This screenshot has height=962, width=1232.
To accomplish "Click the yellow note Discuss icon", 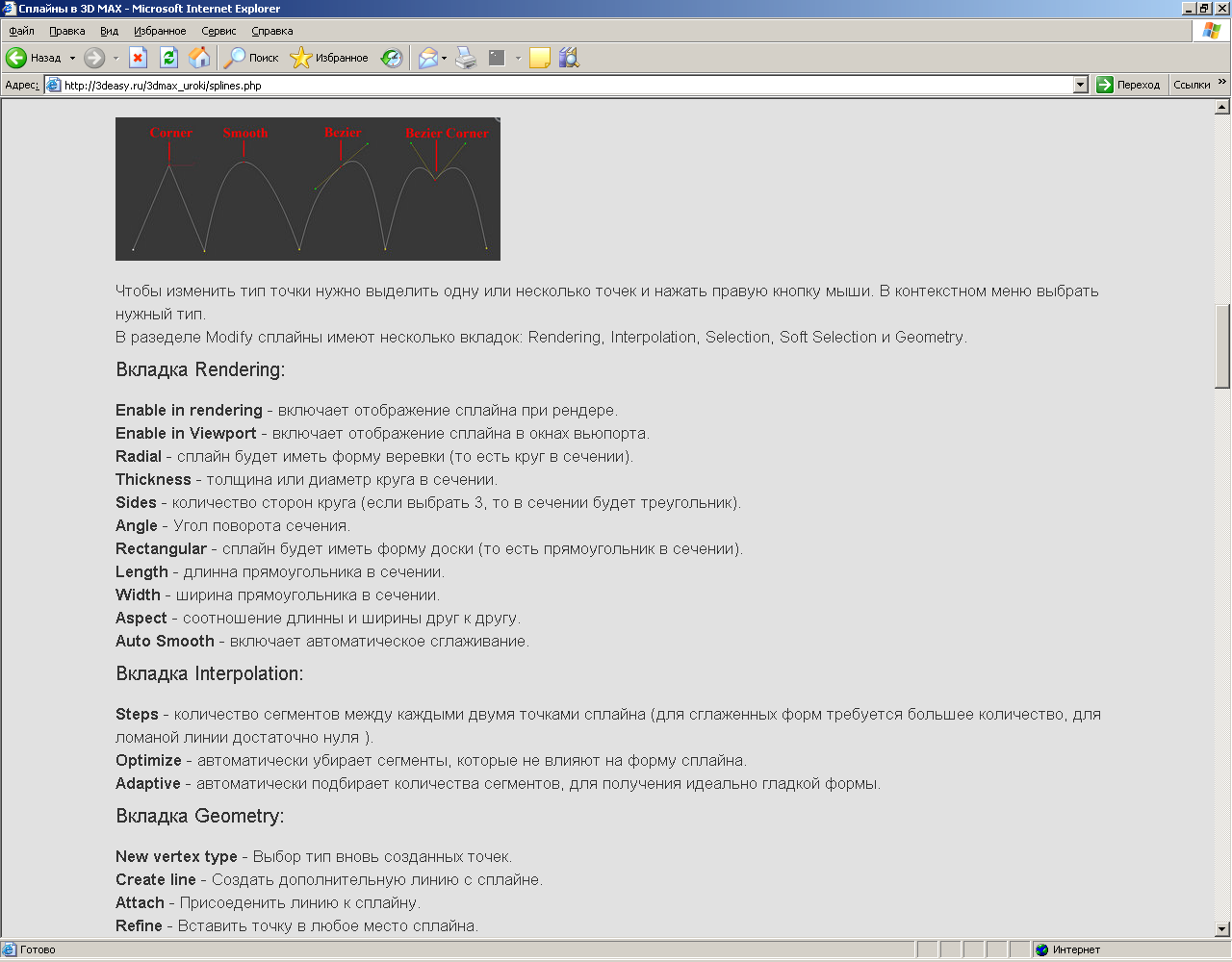I will pos(540,58).
